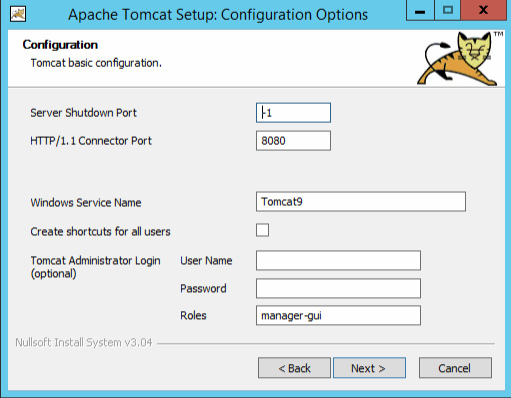Go to previous step with Back button
511x398 pixels.
tap(294, 368)
